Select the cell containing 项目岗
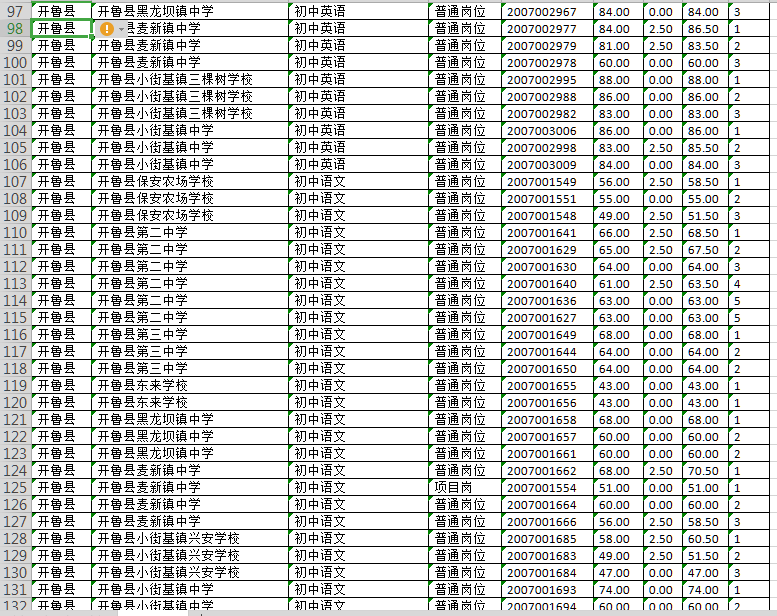Viewport: 777px width, 616px height. tap(464, 487)
